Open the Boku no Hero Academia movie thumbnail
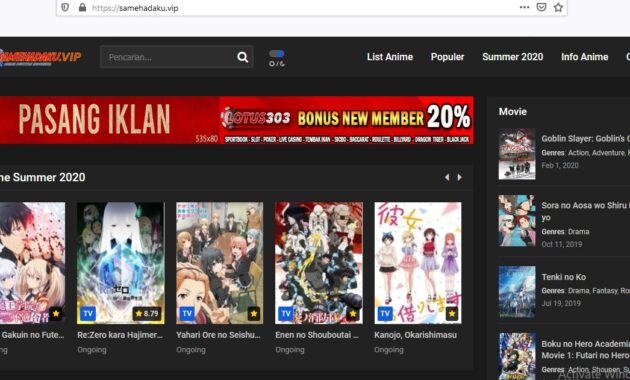This screenshot has height=380, width=630. coord(517,356)
